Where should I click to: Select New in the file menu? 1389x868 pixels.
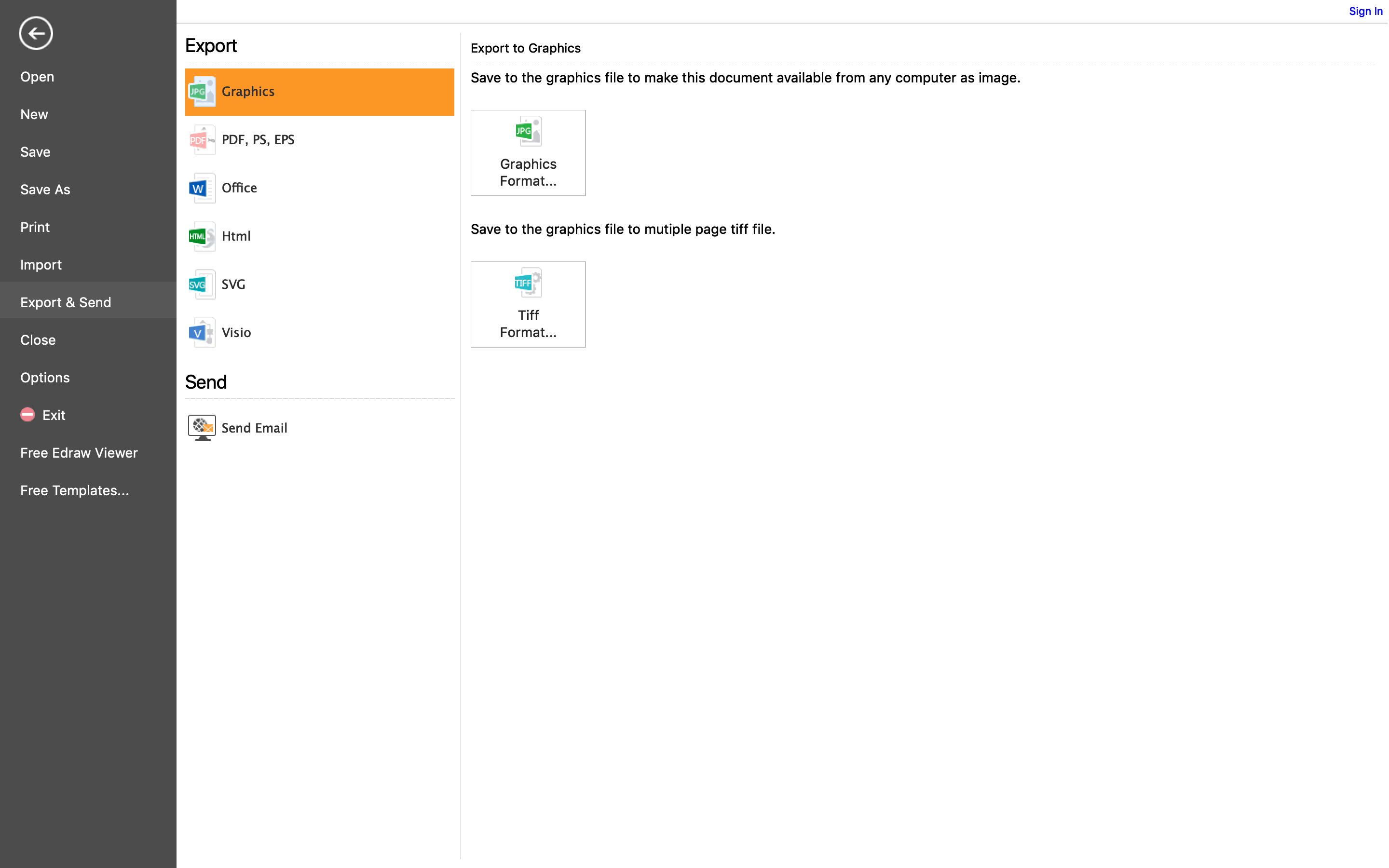coord(88,114)
